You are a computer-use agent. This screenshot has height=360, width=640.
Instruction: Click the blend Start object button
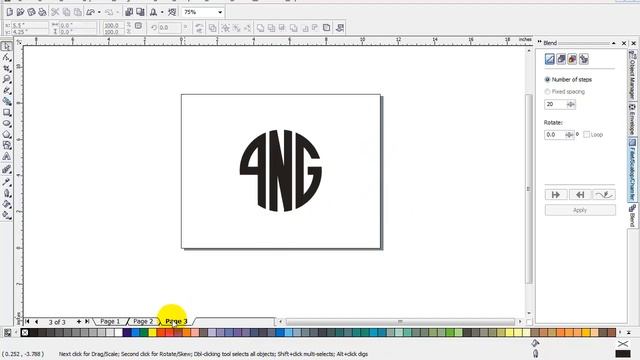[x=556, y=195]
